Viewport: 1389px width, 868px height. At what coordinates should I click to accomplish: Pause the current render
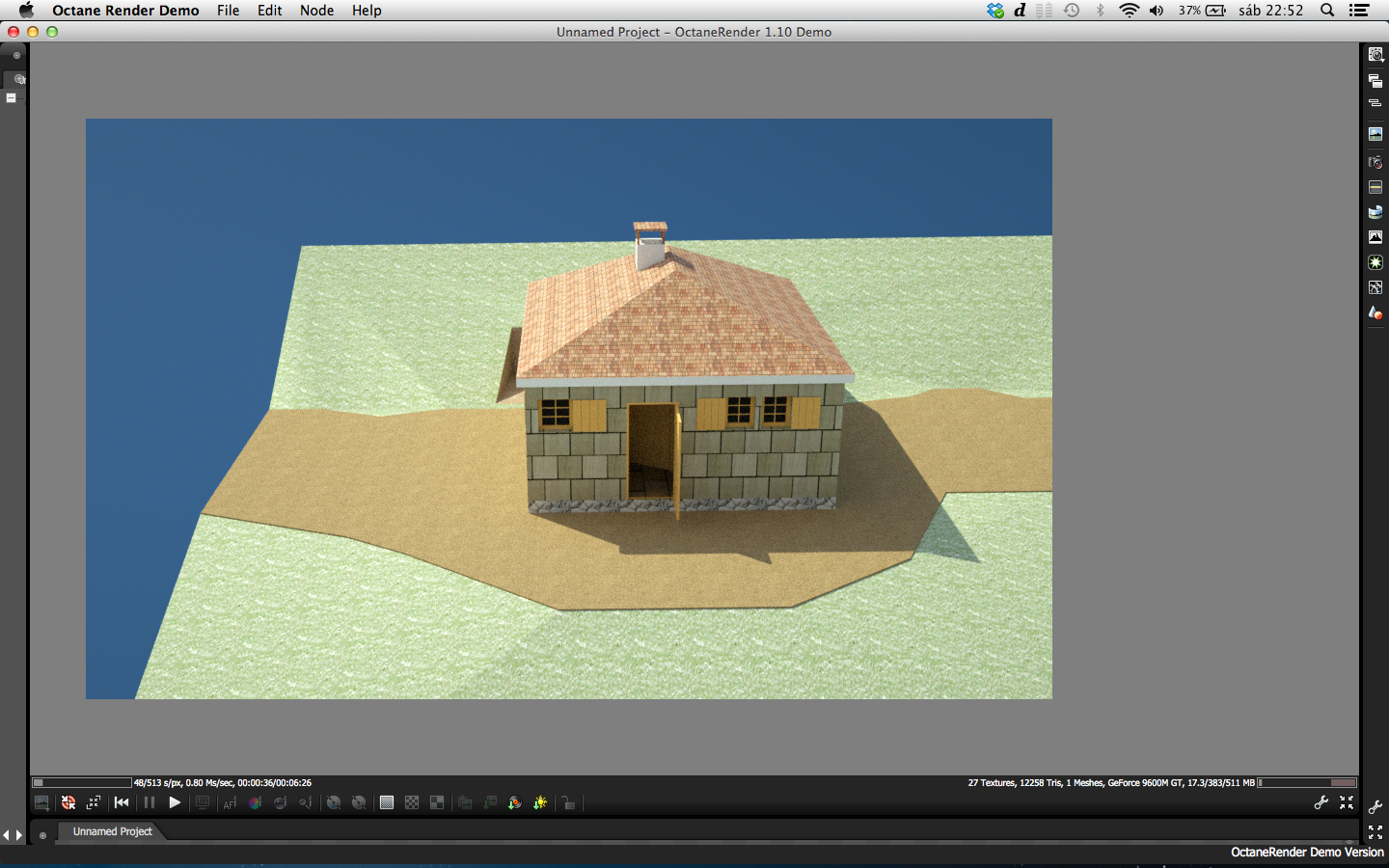(149, 802)
